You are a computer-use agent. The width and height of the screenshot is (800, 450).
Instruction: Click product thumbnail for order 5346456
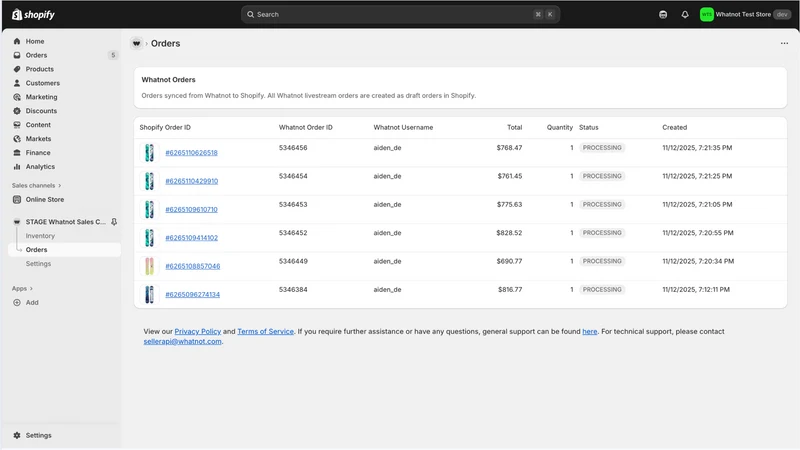pyautogui.click(x=149, y=153)
